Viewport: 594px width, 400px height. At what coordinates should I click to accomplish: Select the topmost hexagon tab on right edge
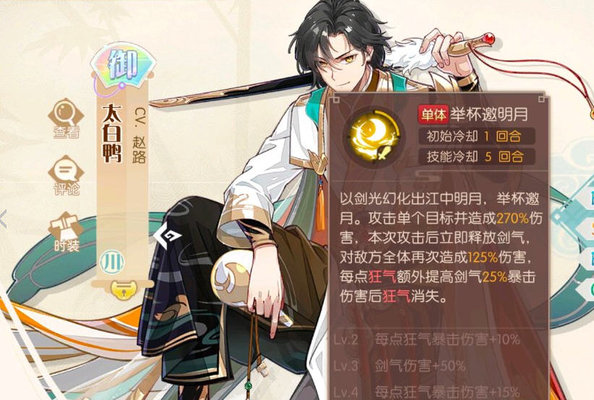pos(586,196)
